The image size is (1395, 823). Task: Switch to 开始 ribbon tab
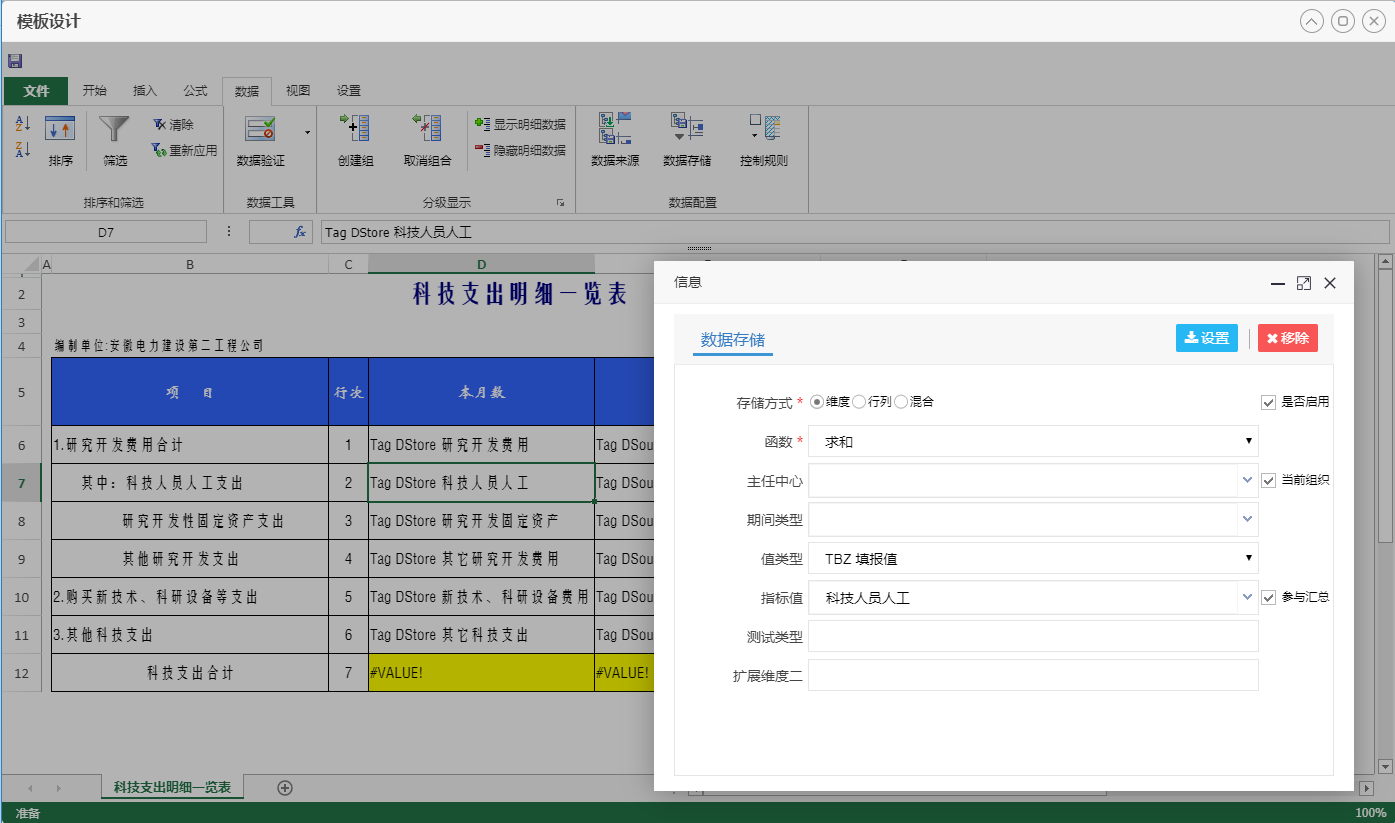(x=94, y=91)
